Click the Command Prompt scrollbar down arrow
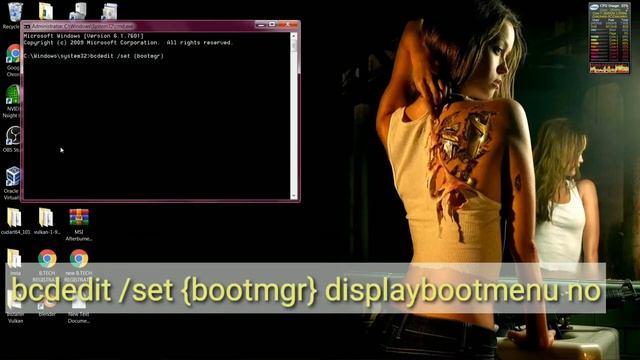 coord(294,196)
